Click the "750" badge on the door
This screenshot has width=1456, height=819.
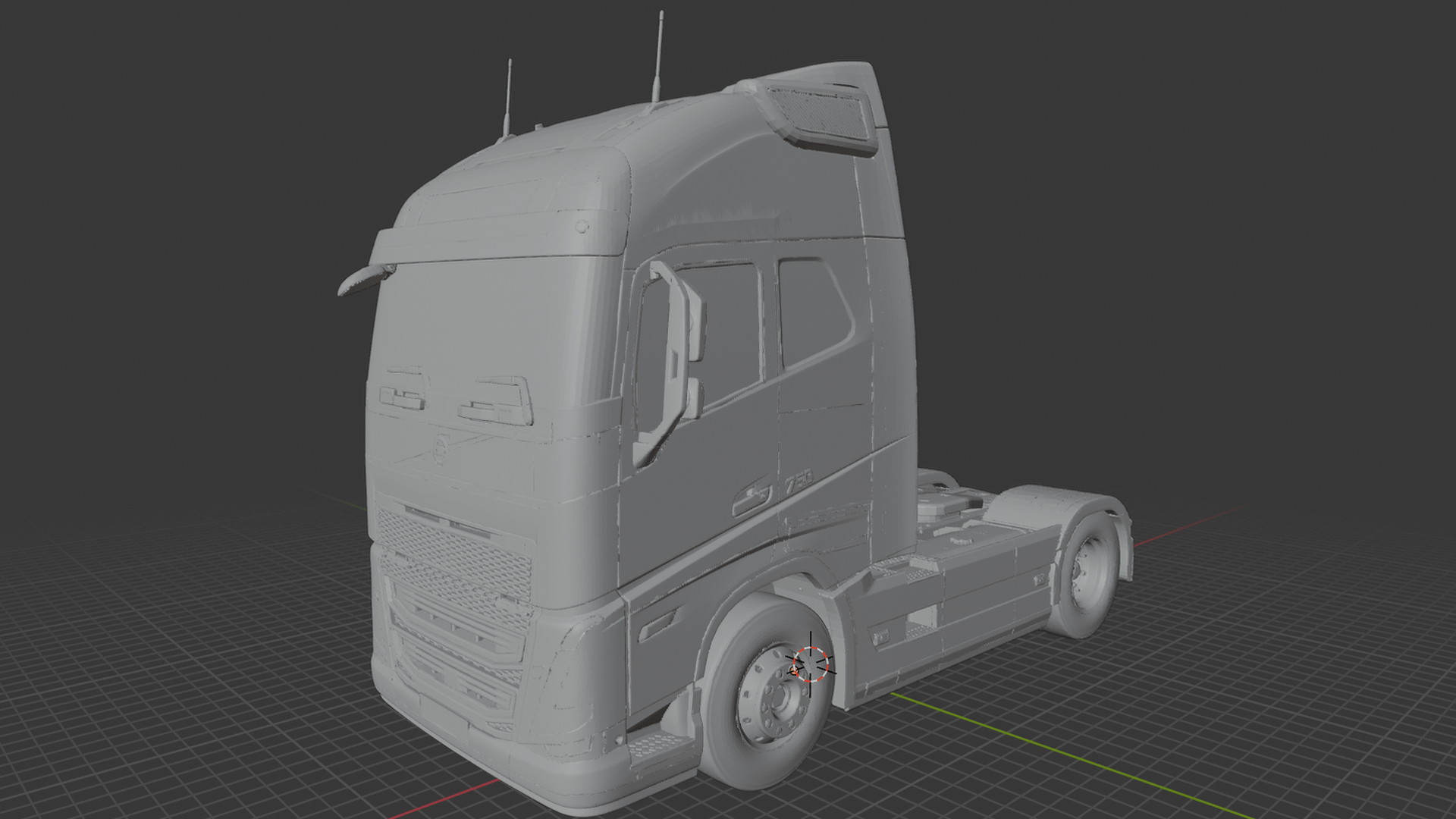click(799, 482)
